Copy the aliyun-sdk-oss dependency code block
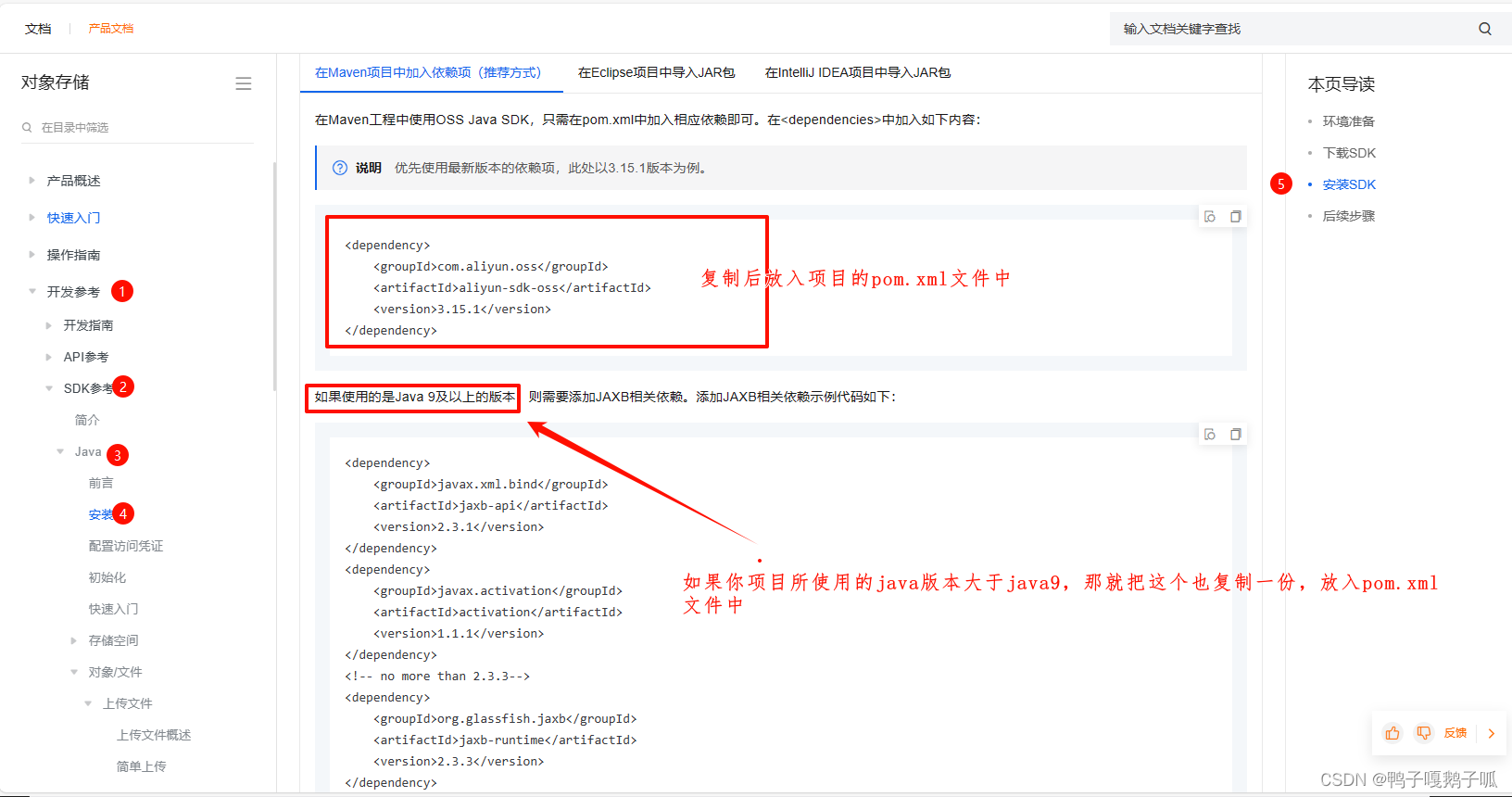Screen dimensions: 1512x797 [1236, 217]
